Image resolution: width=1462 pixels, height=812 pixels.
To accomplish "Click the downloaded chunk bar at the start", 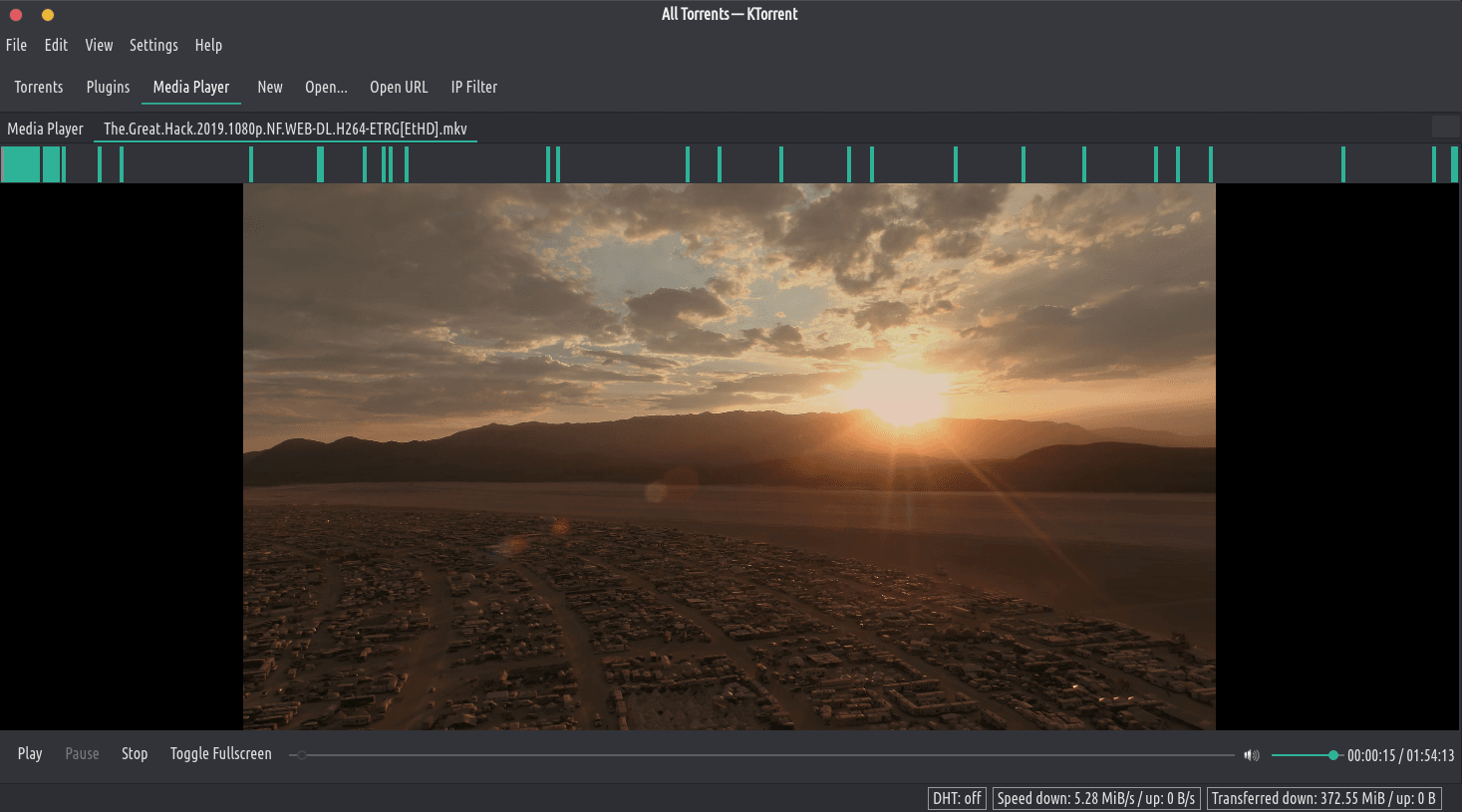I will (21, 164).
